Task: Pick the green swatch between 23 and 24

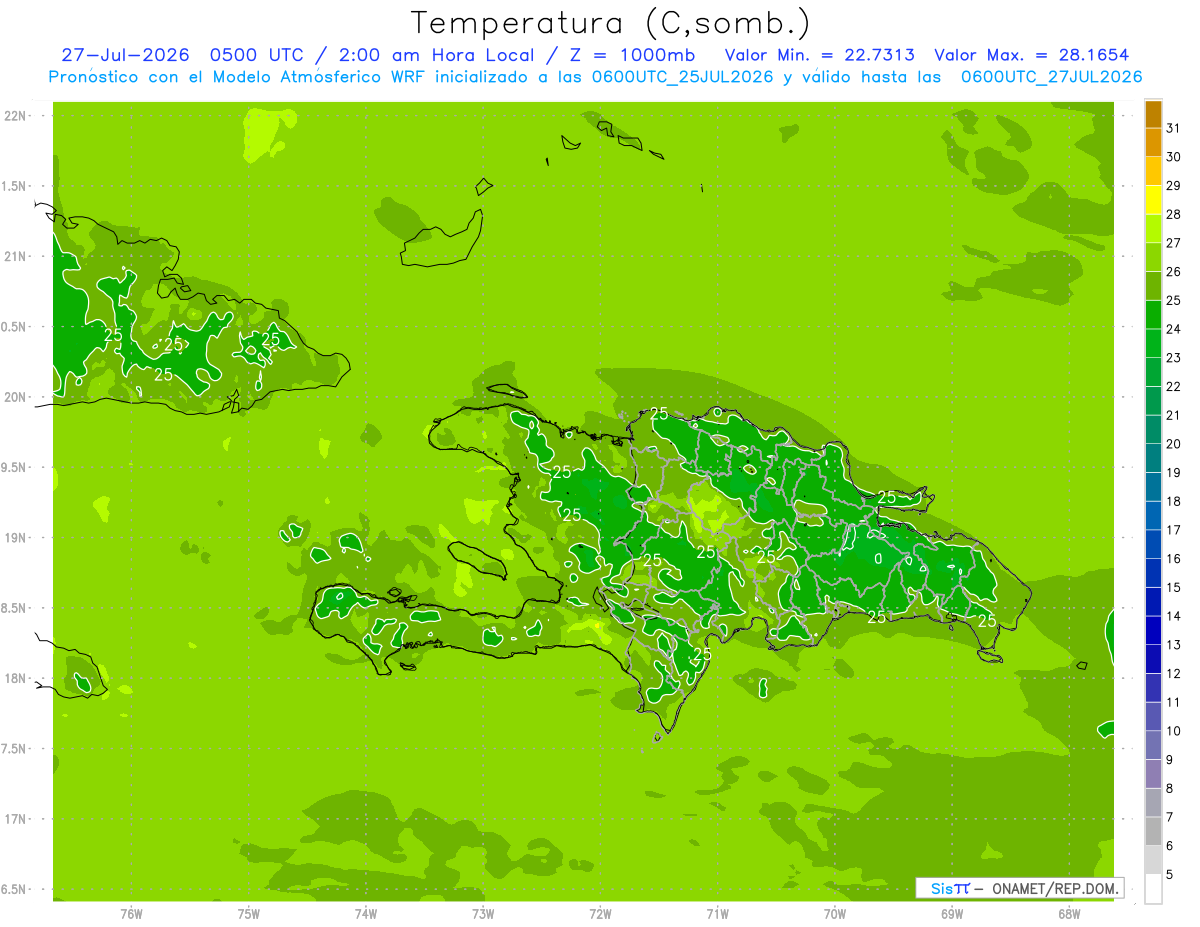Action: pyautogui.click(x=1153, y=344)
